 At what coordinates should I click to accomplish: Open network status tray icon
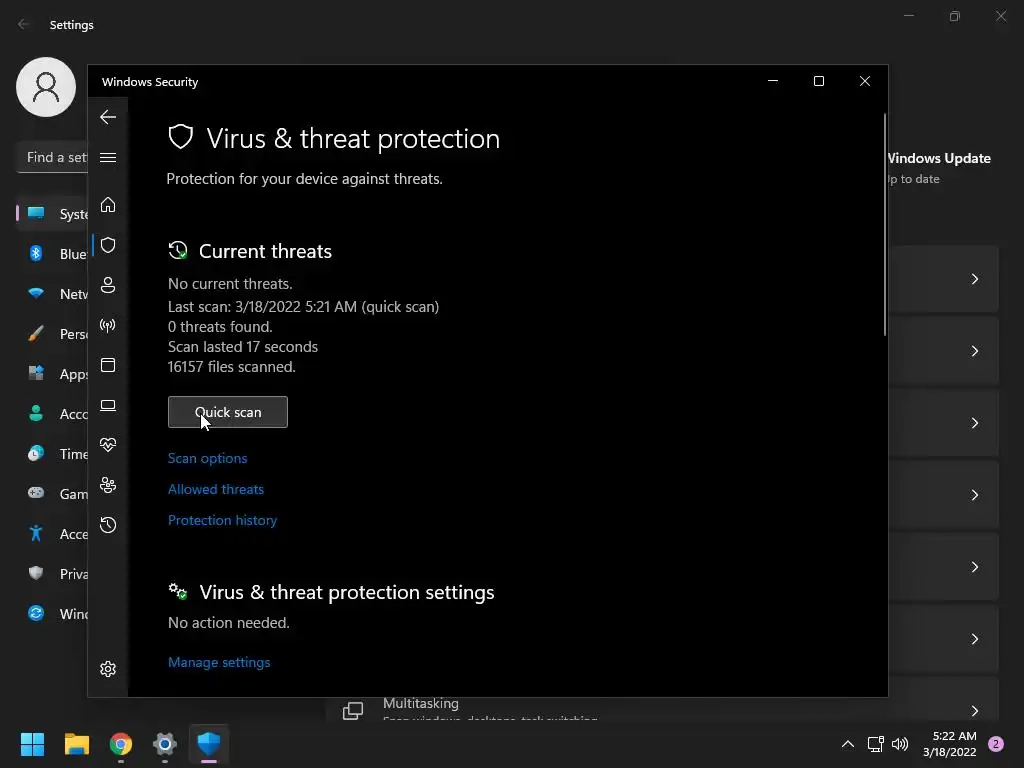coord(876,744)
